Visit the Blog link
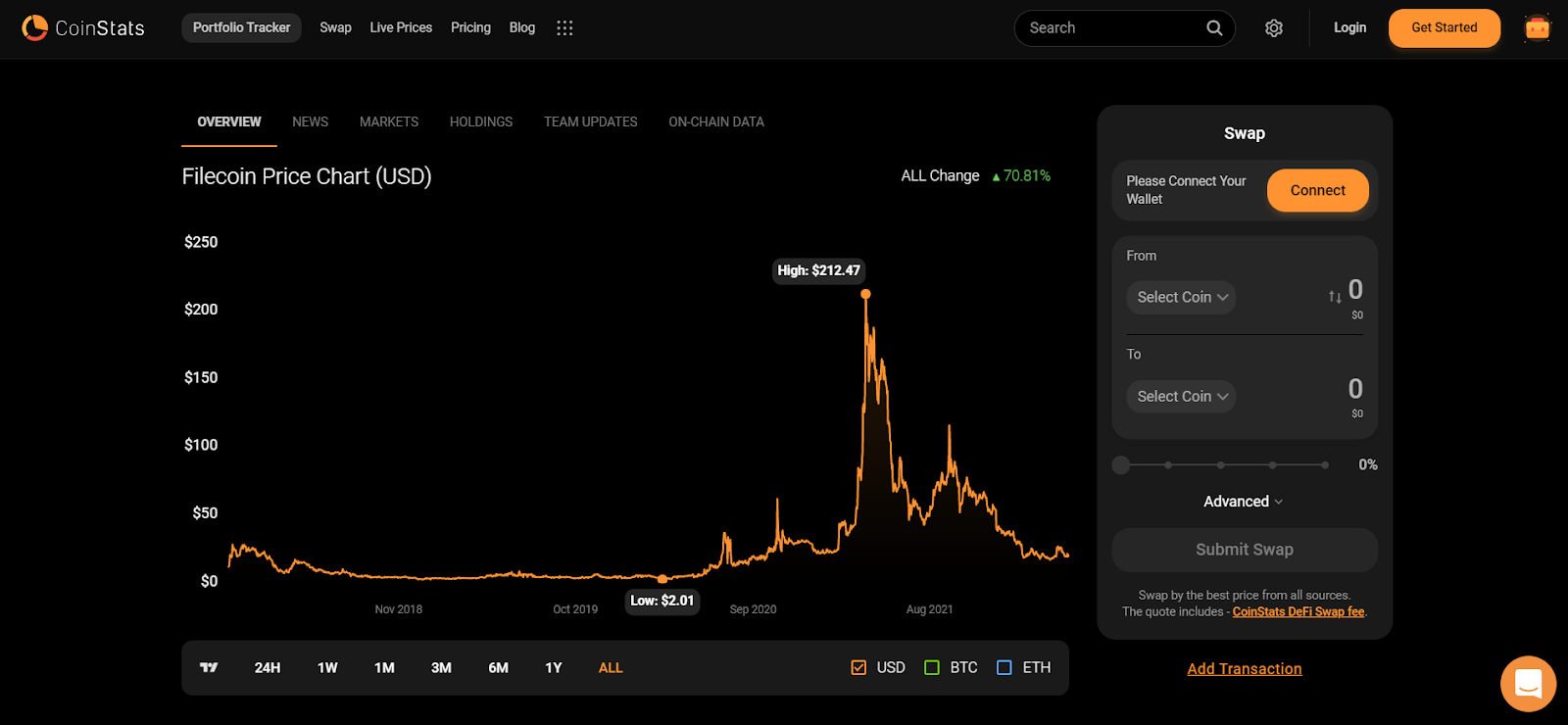 tap(522, 27)
